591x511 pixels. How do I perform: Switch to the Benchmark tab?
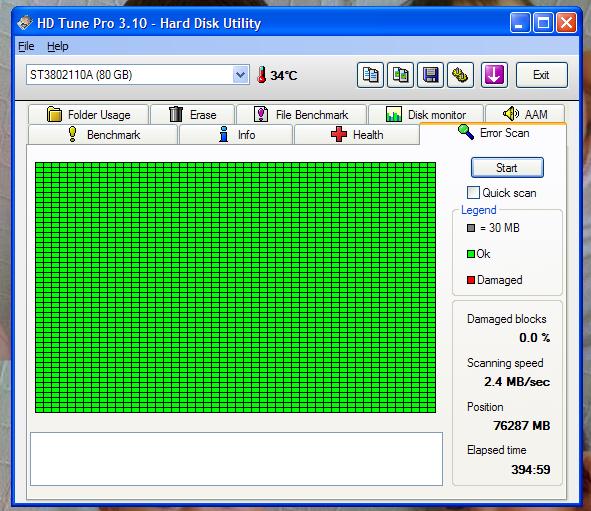(103, 135)
